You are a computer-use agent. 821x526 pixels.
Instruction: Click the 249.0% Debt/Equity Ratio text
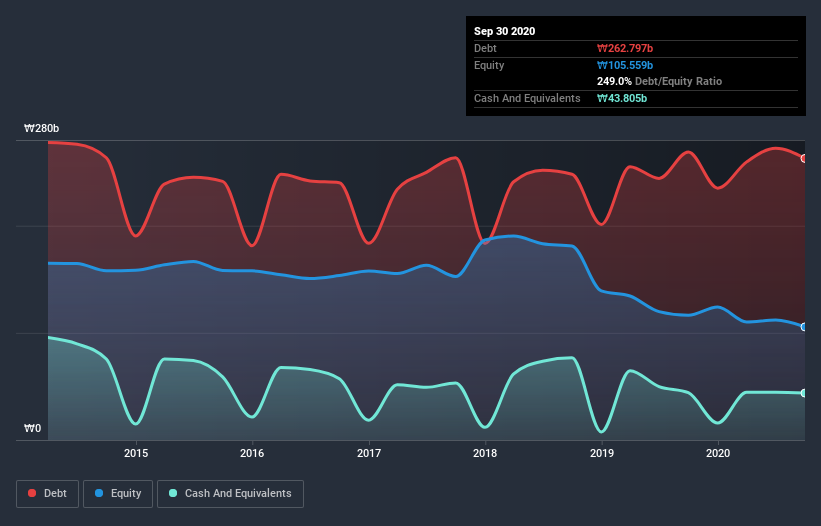tap(659, 82)
